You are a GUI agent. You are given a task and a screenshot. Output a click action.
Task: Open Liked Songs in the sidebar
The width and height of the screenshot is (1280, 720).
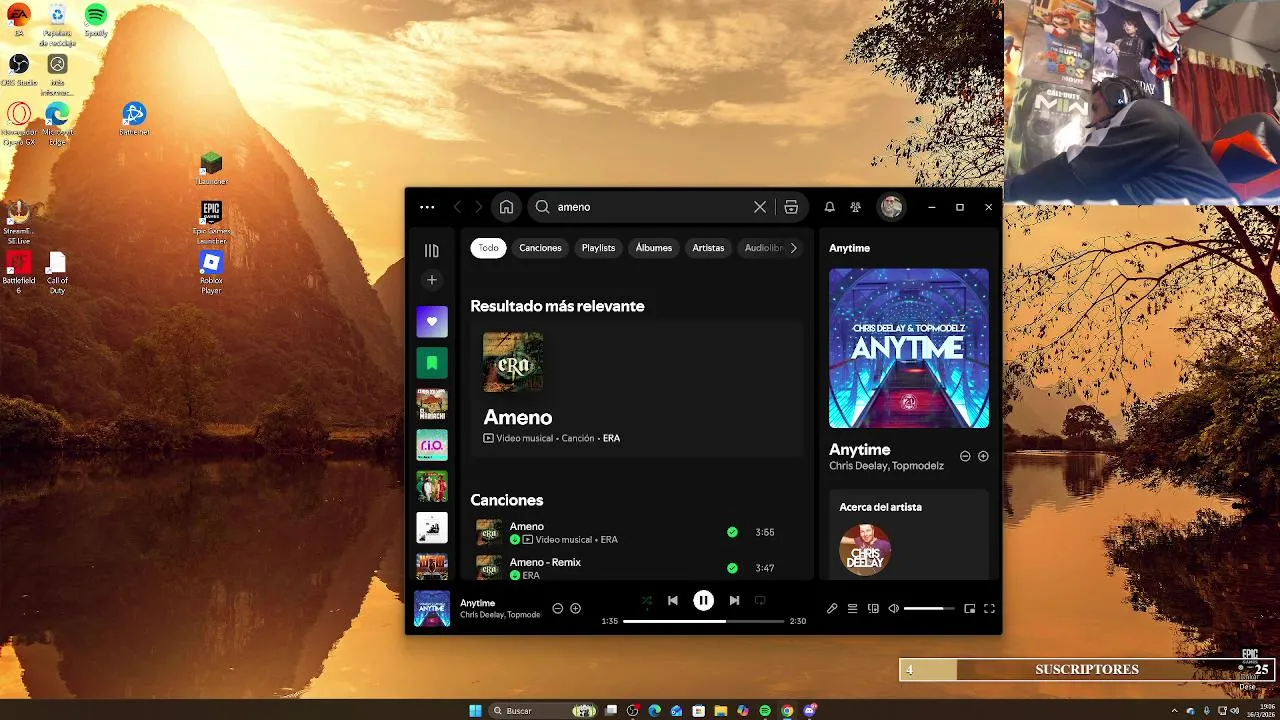click(432, 322)
